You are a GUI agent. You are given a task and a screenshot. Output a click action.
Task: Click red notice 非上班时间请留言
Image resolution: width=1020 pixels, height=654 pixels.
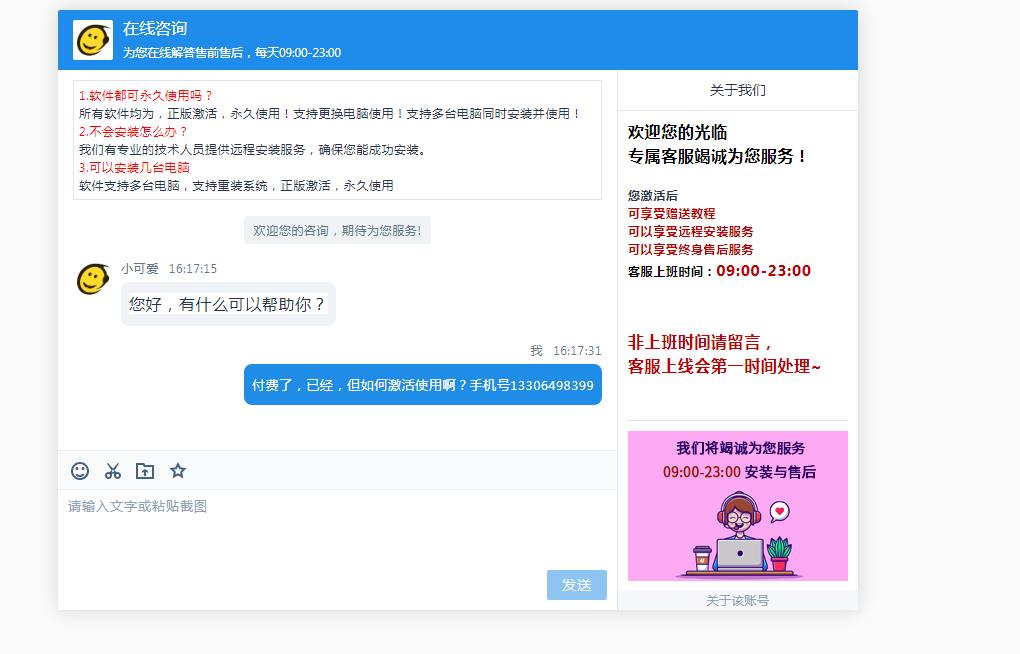(x=700, y=342)
